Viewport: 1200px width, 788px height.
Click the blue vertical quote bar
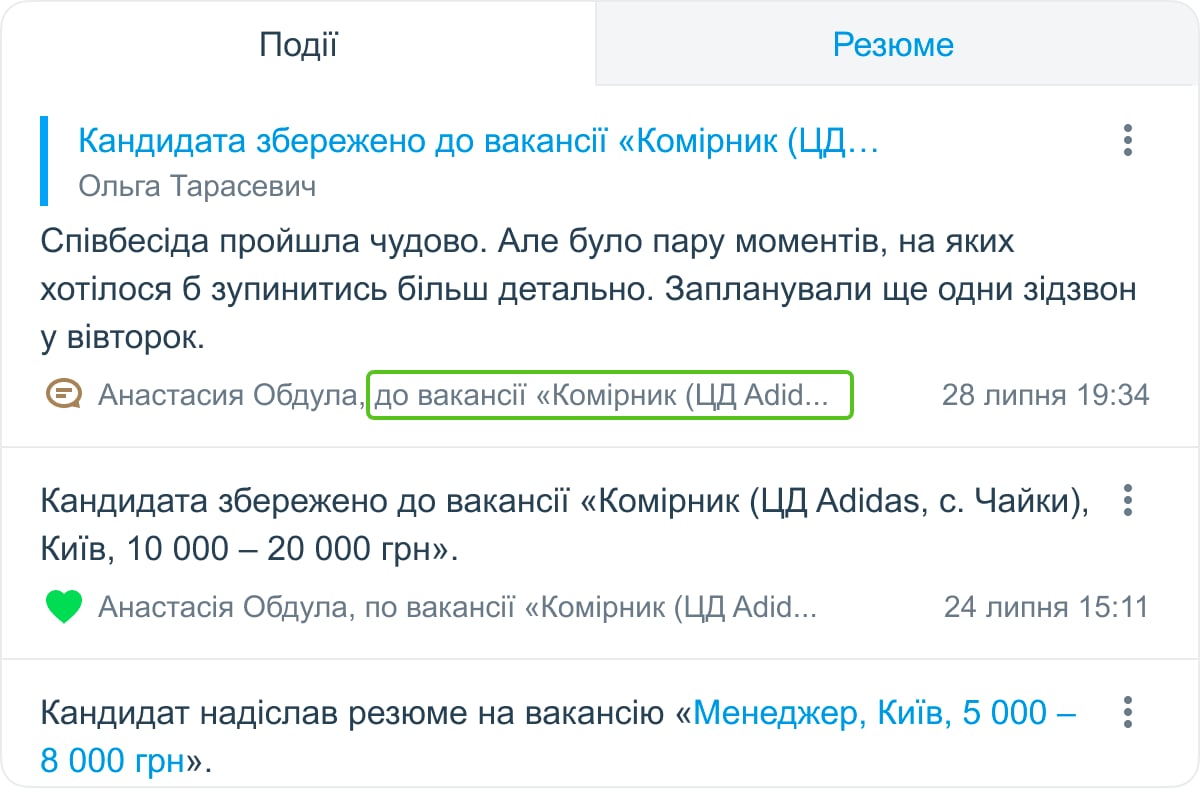44,161
